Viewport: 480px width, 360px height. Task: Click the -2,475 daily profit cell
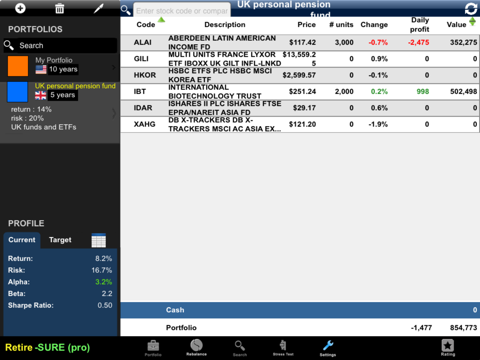418,42
